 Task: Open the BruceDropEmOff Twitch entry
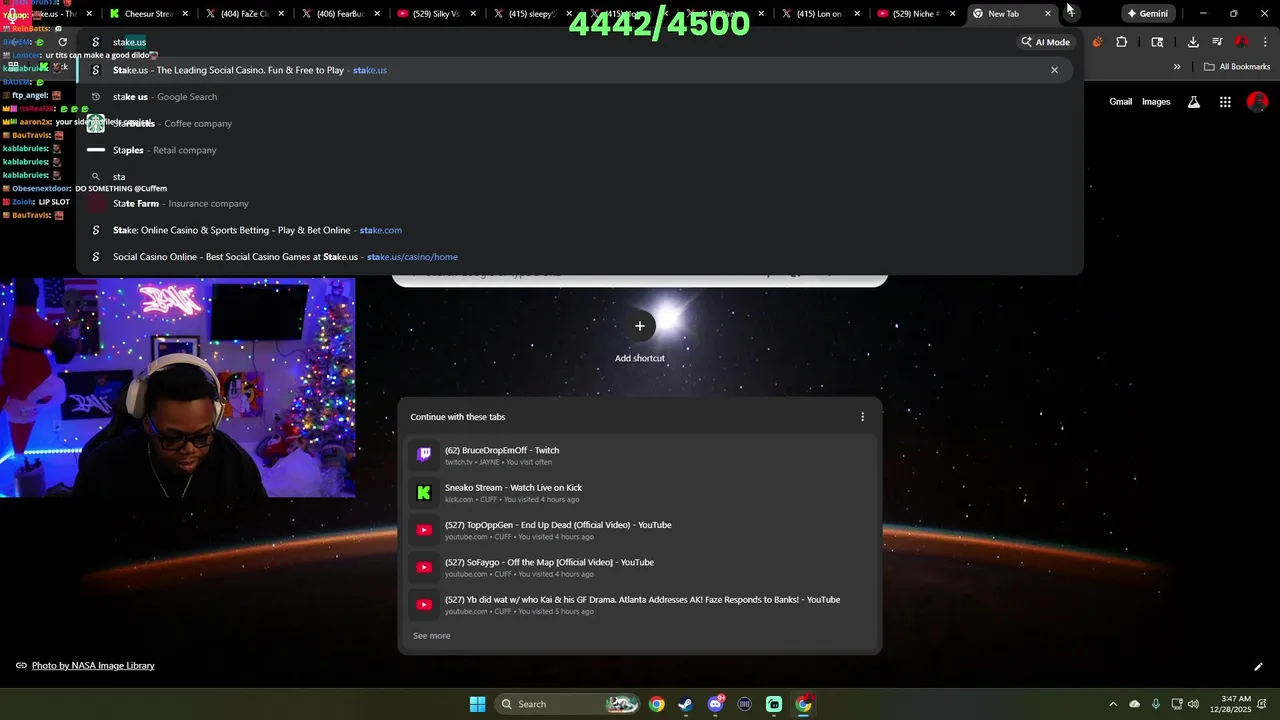[x=640, y=455]
